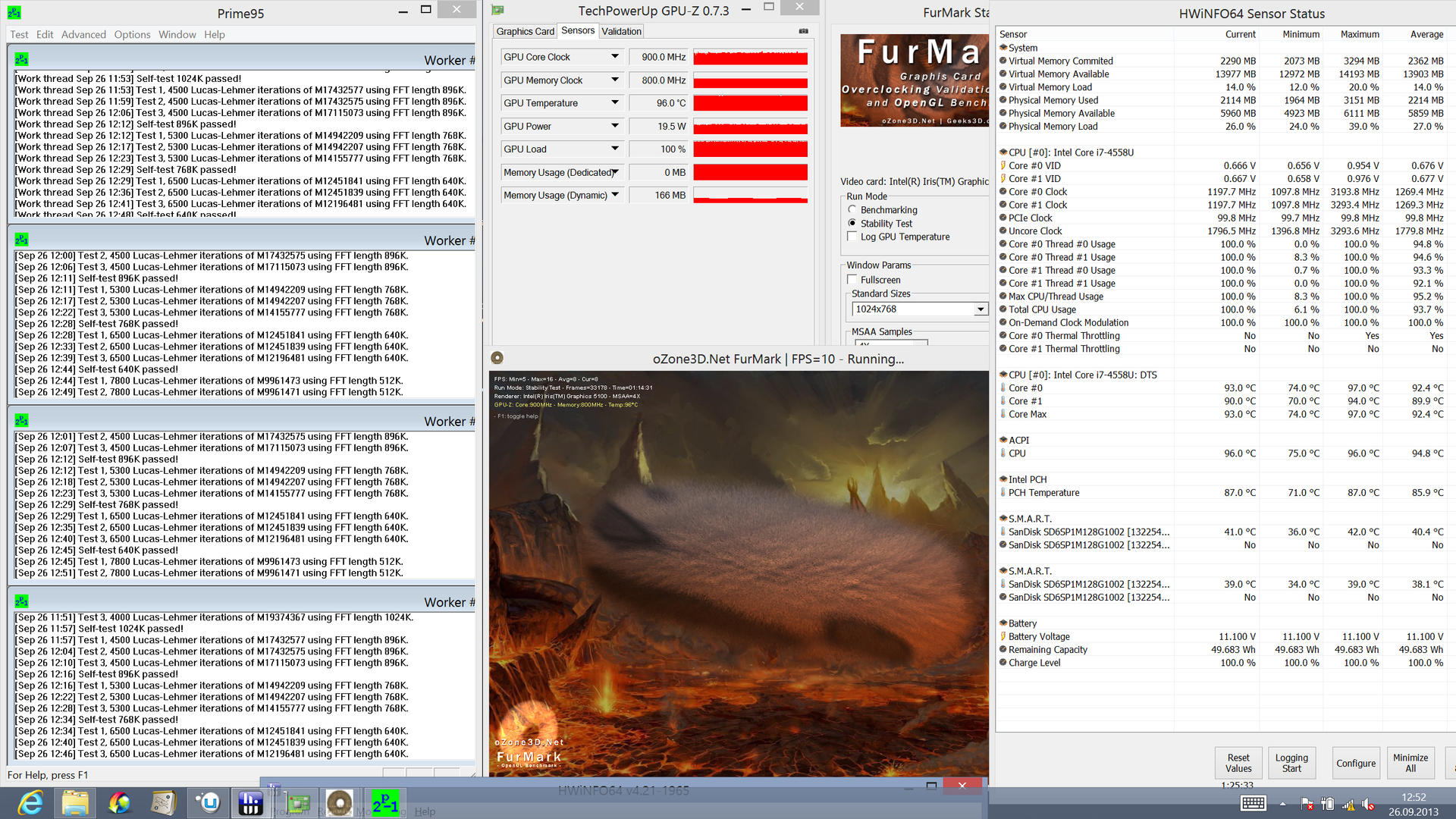Viewport: 1456px width, 819px height.
Task: Switch to HWiNFO64 via taskbar icon
Action: point(250,802)
